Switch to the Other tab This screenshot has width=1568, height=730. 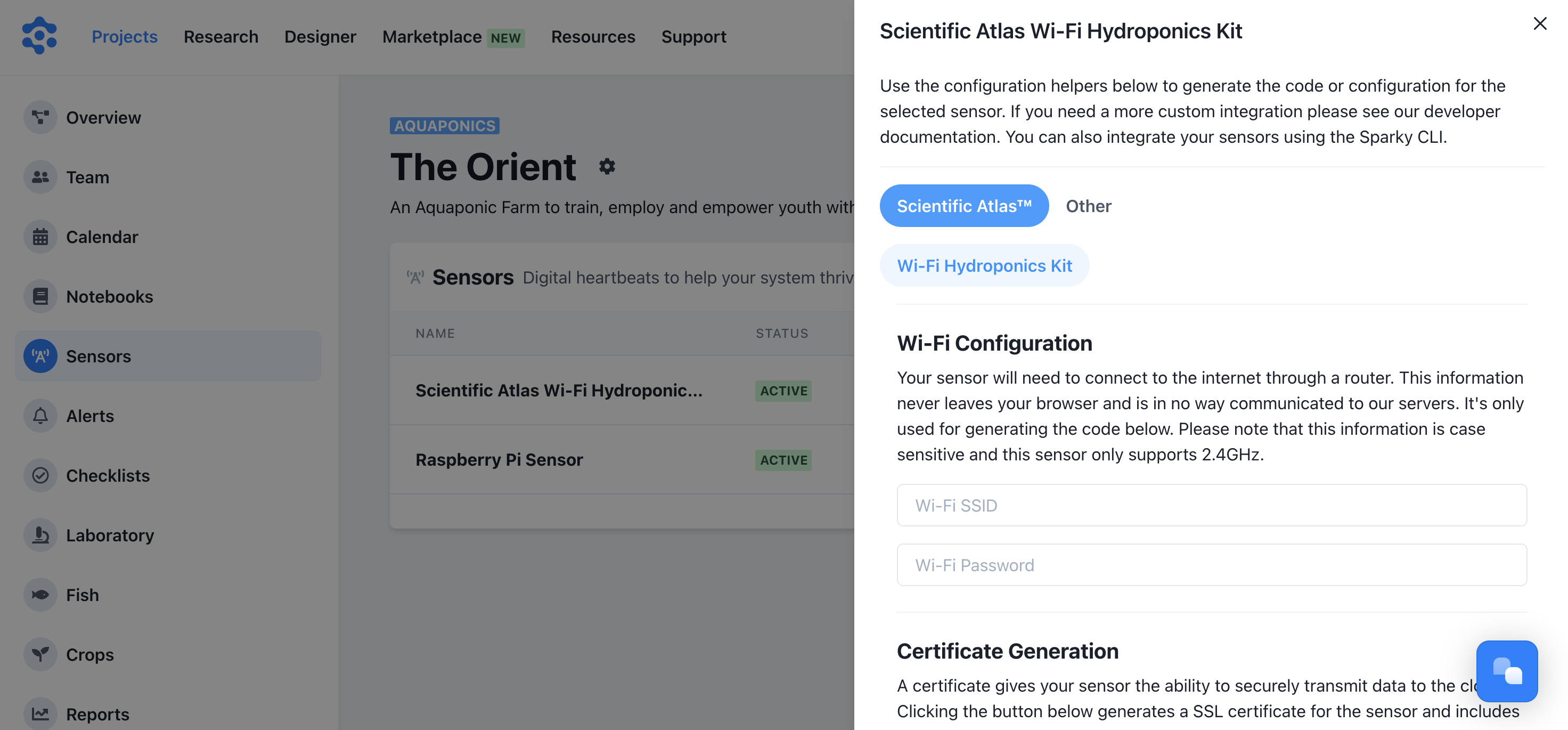click(x=1088, y=206)
